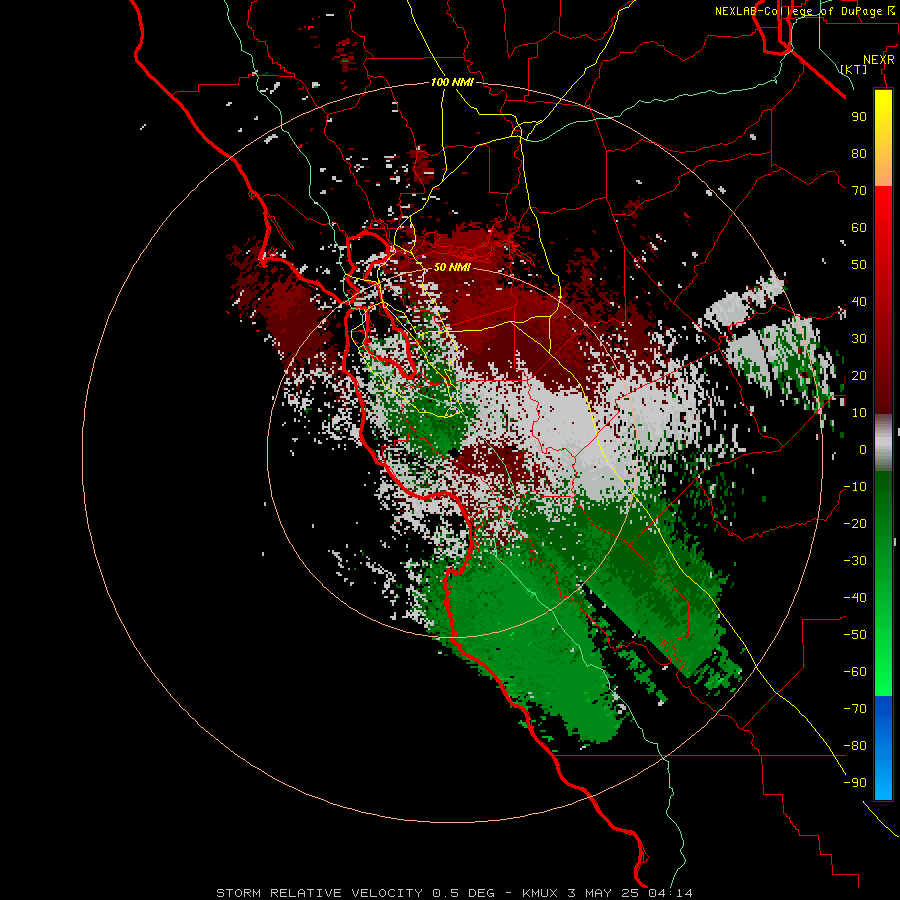Select the 80 value on the velocity scale
900x900 pixels.
coord(859,153)
